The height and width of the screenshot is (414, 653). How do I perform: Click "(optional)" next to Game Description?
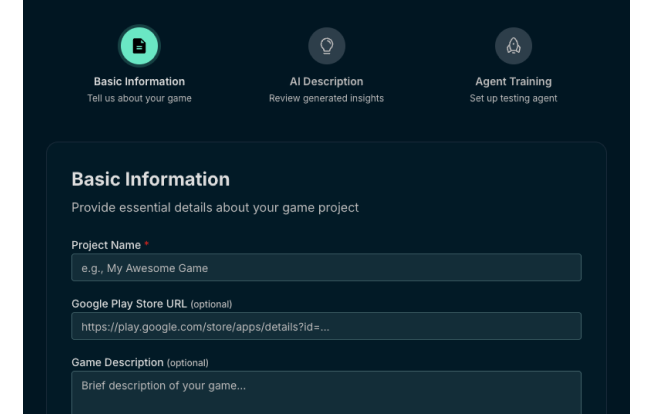click(188, 363)
